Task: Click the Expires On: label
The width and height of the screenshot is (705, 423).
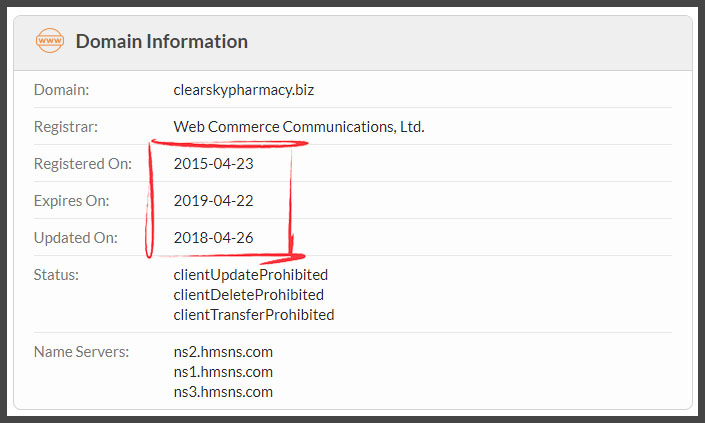Action: tap(72, 201)
